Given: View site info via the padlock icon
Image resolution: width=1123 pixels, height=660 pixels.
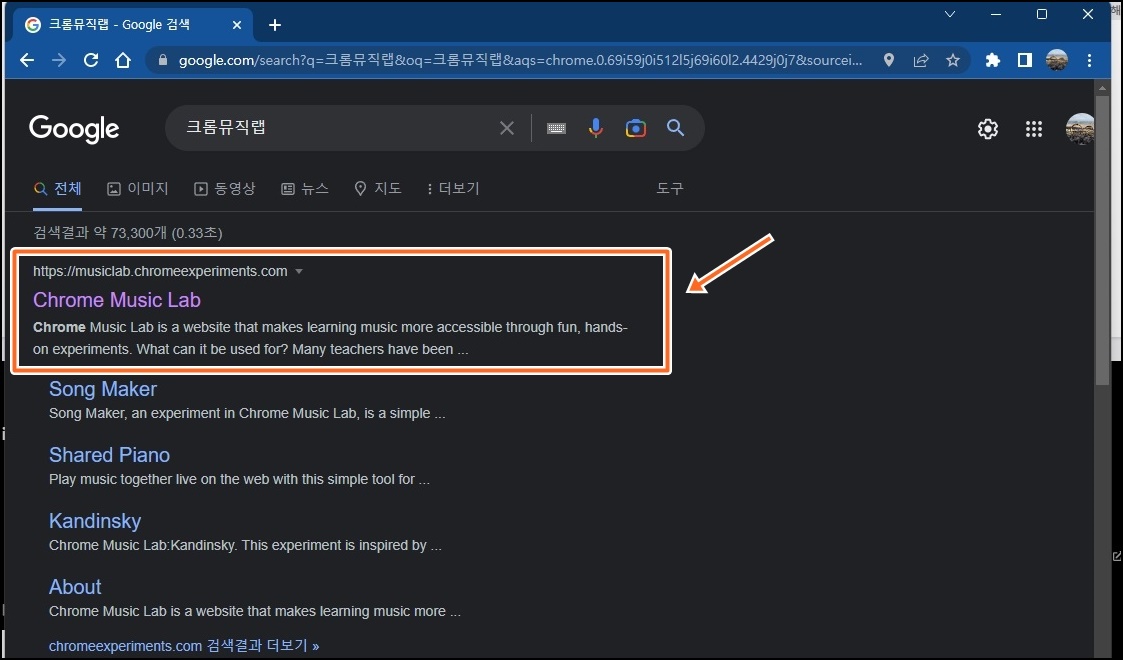Looking at the screenshot, I should tap(163, 60).
